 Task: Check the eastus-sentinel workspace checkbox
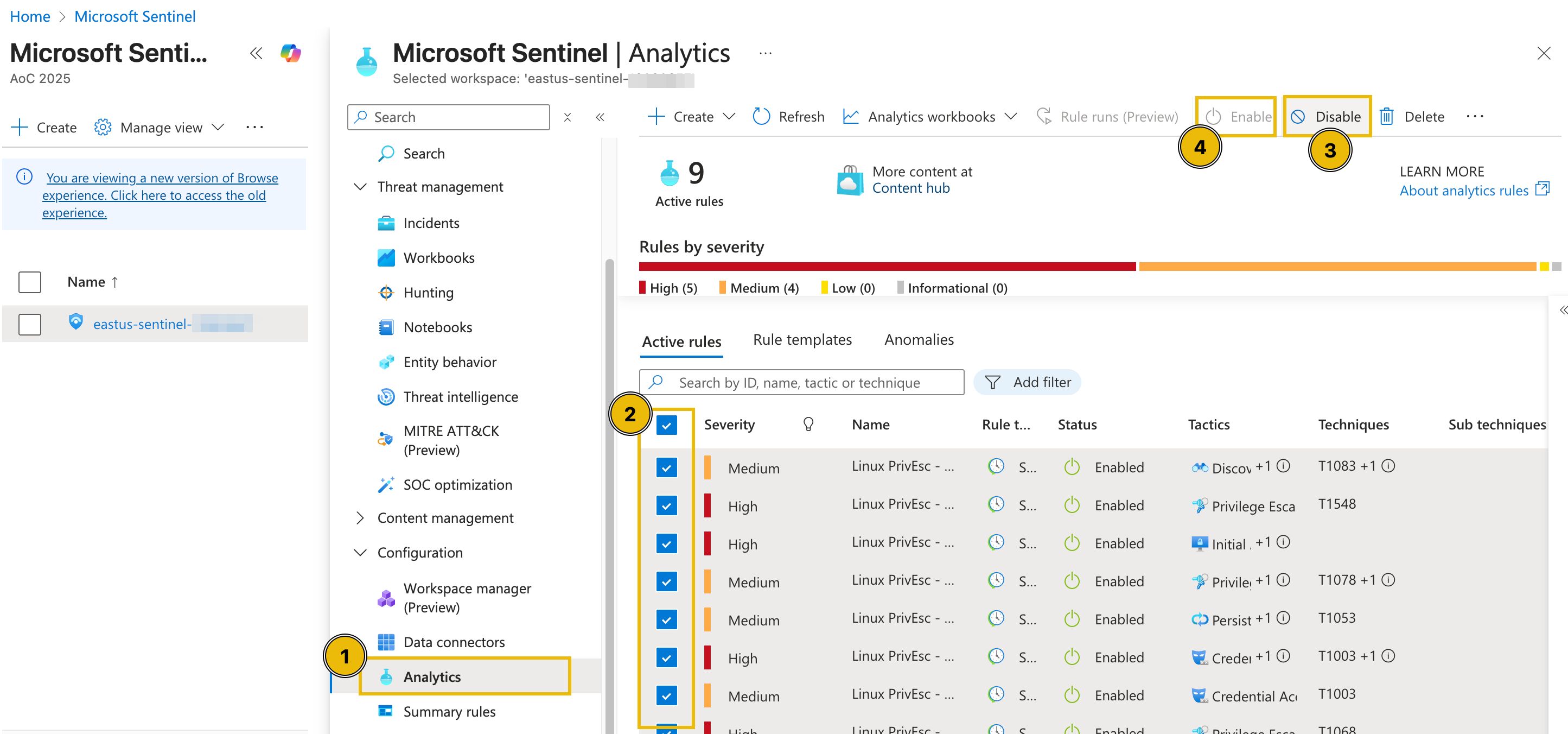point(30,324)
